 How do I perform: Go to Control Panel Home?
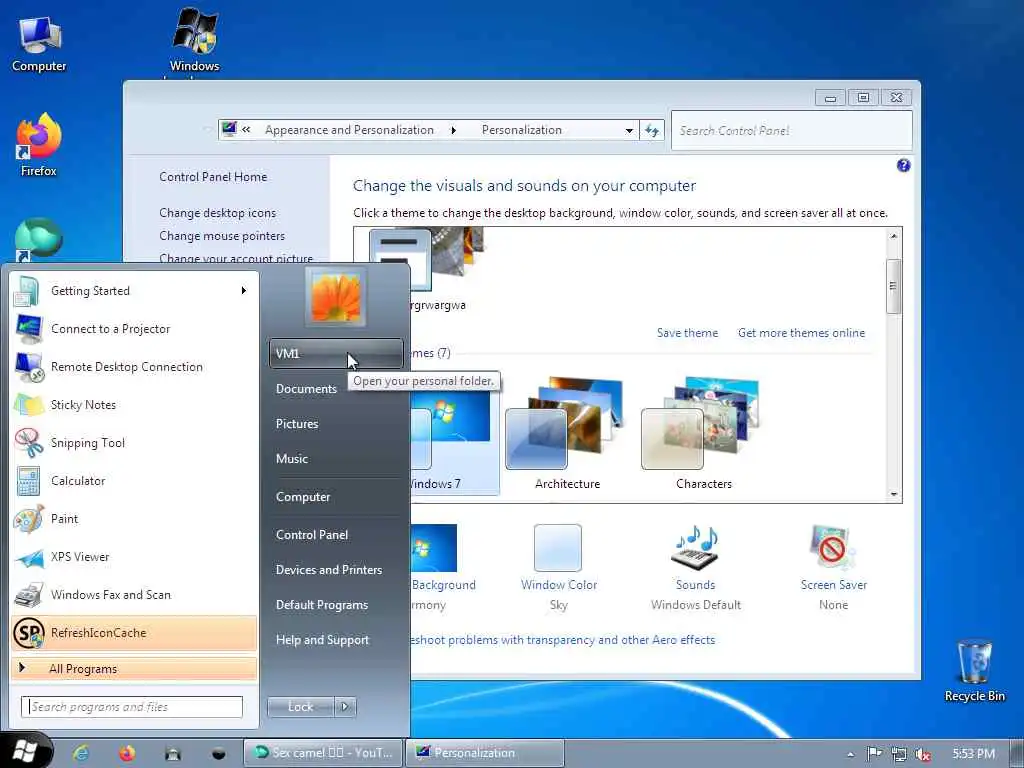pos(213,176)
